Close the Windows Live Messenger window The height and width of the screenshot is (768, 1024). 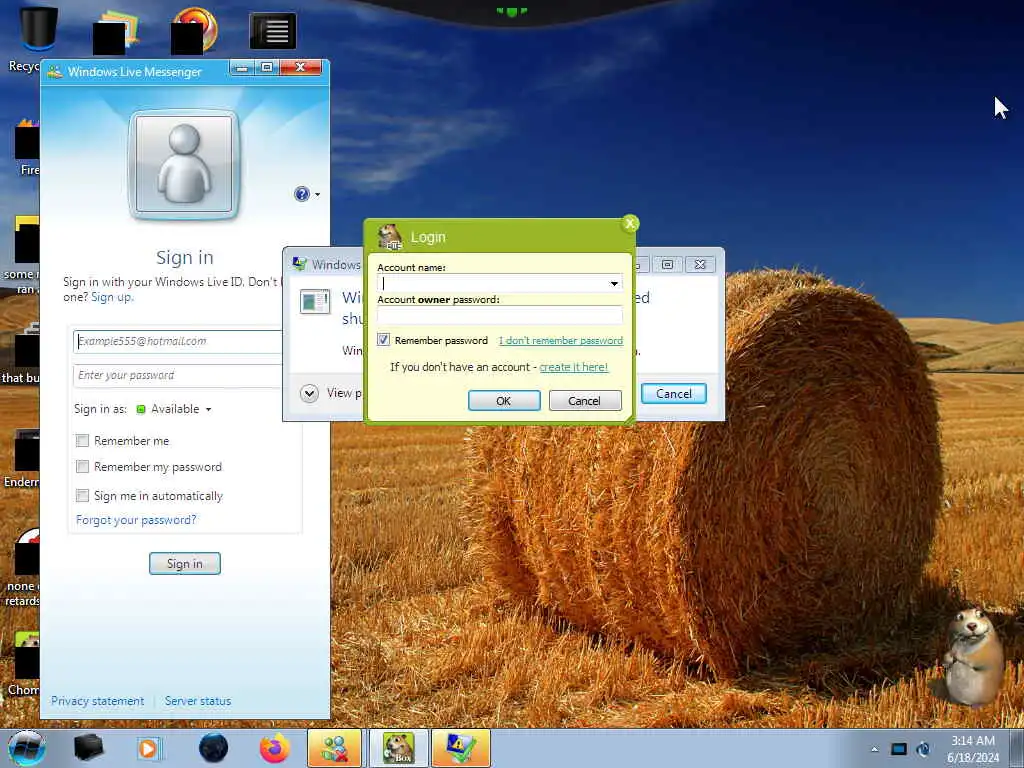tap(300, 67)
